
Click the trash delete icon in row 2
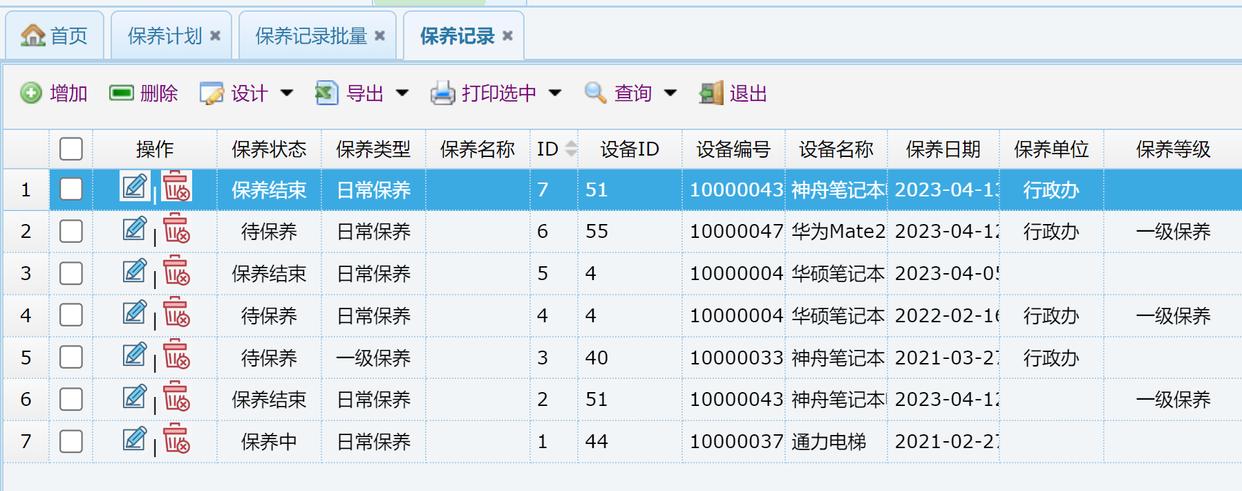click(177, 229)
